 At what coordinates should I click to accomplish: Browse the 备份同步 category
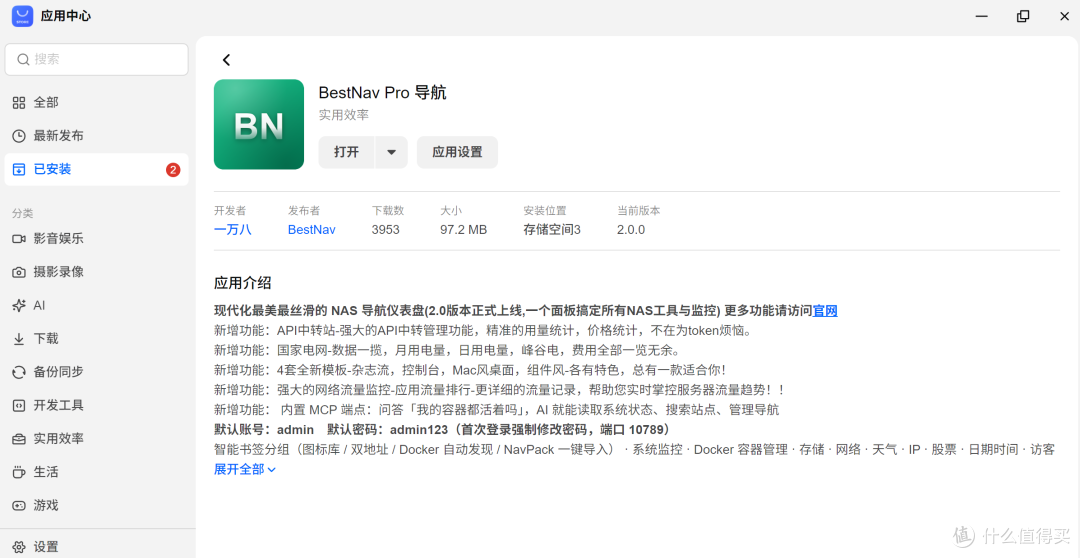click(x=96, y=372)
